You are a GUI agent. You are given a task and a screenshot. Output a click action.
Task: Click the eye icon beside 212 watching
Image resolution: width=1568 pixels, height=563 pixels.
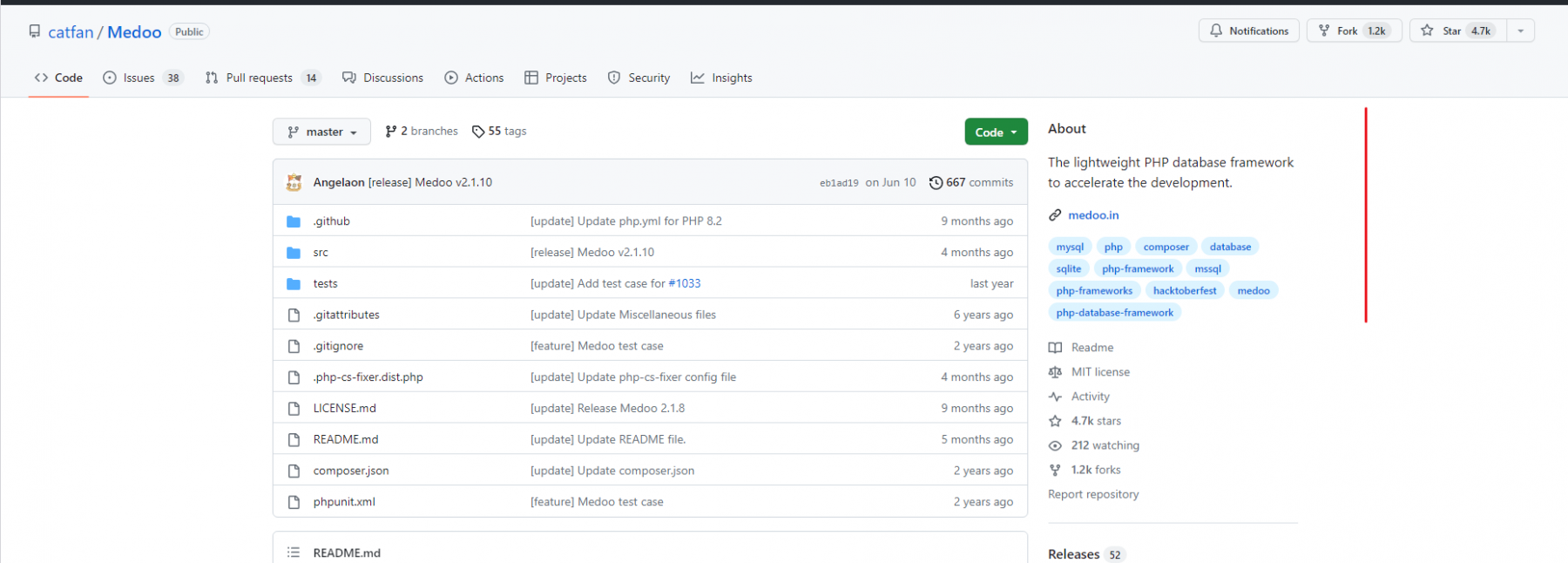pos(1055,445)
